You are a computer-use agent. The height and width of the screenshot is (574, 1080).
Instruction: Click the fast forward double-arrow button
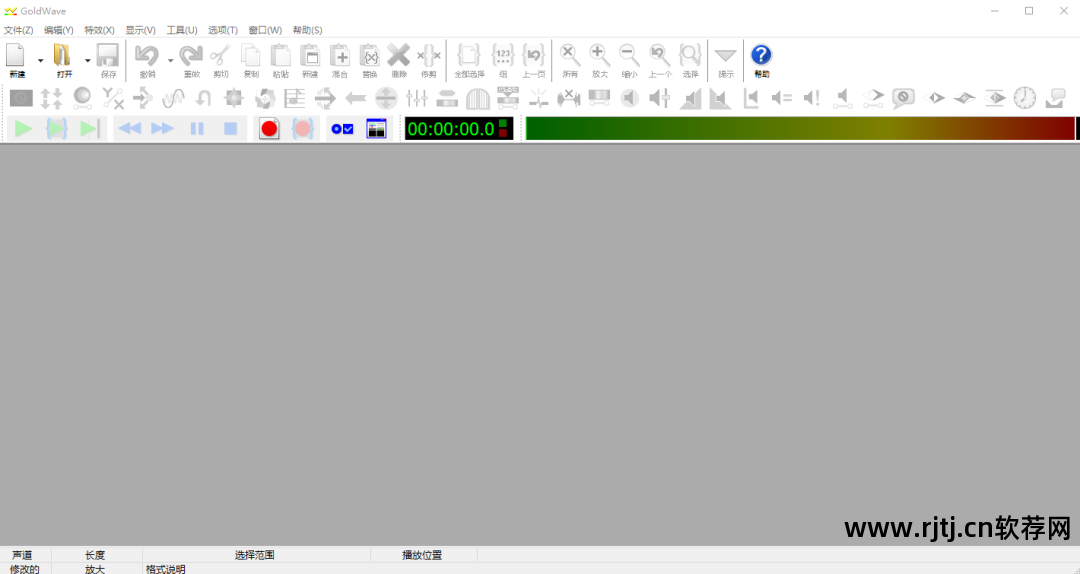coord(163,129)
